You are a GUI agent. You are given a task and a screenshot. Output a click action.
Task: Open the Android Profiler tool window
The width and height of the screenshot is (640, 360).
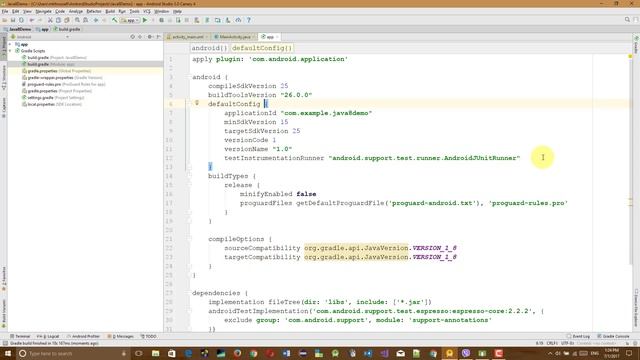point(83,336)
